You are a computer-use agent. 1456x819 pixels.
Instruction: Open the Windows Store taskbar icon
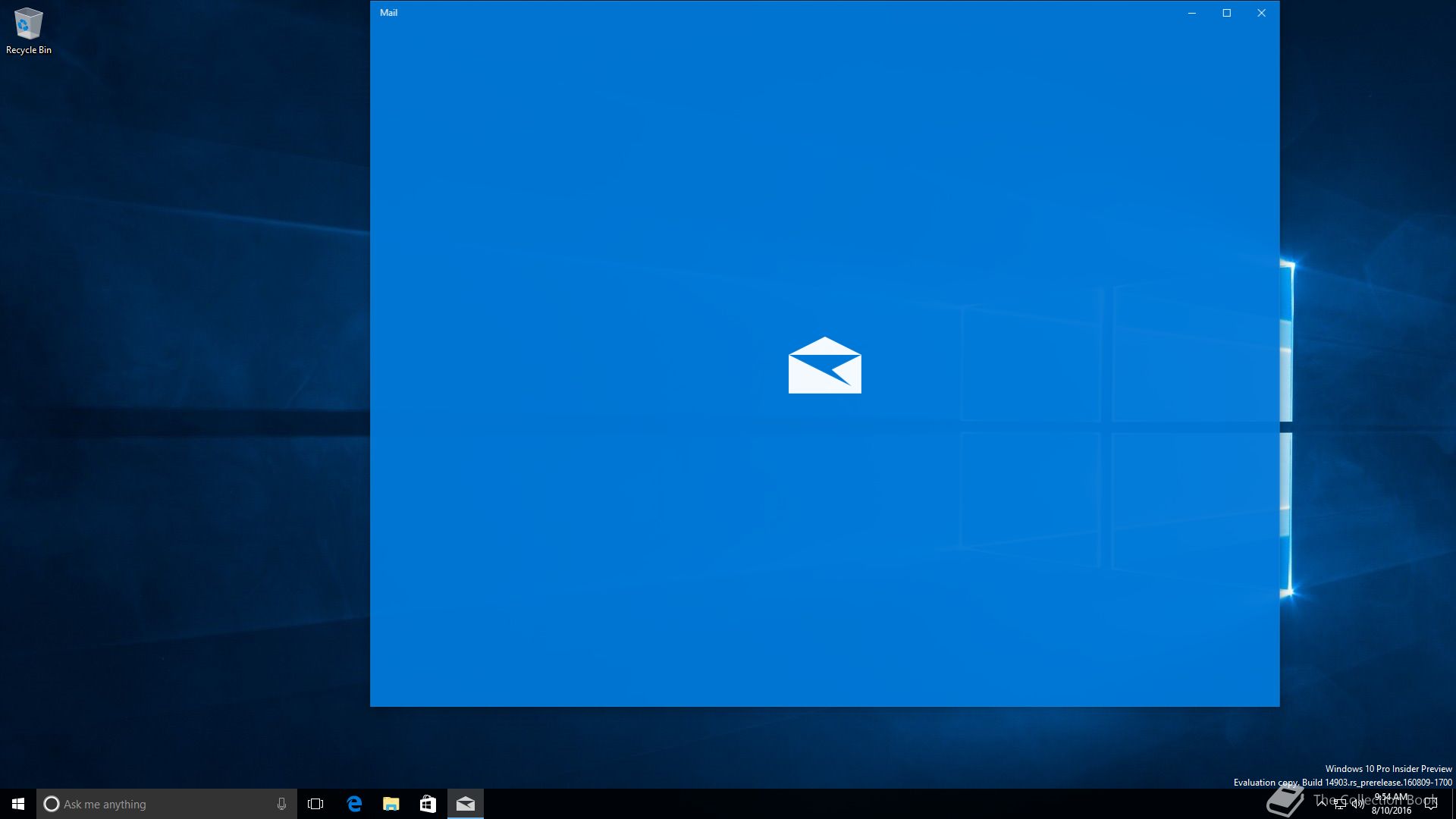[428, 804]
